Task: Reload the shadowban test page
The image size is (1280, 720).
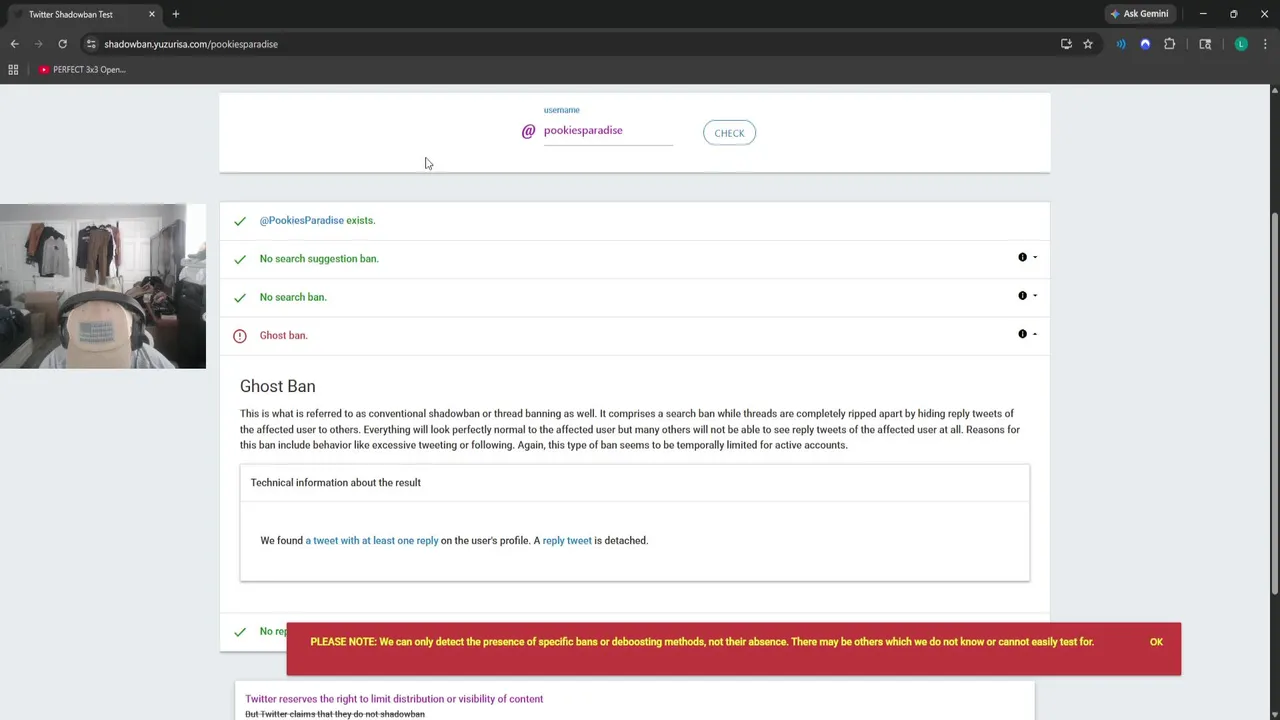Action: coord(62,44)
